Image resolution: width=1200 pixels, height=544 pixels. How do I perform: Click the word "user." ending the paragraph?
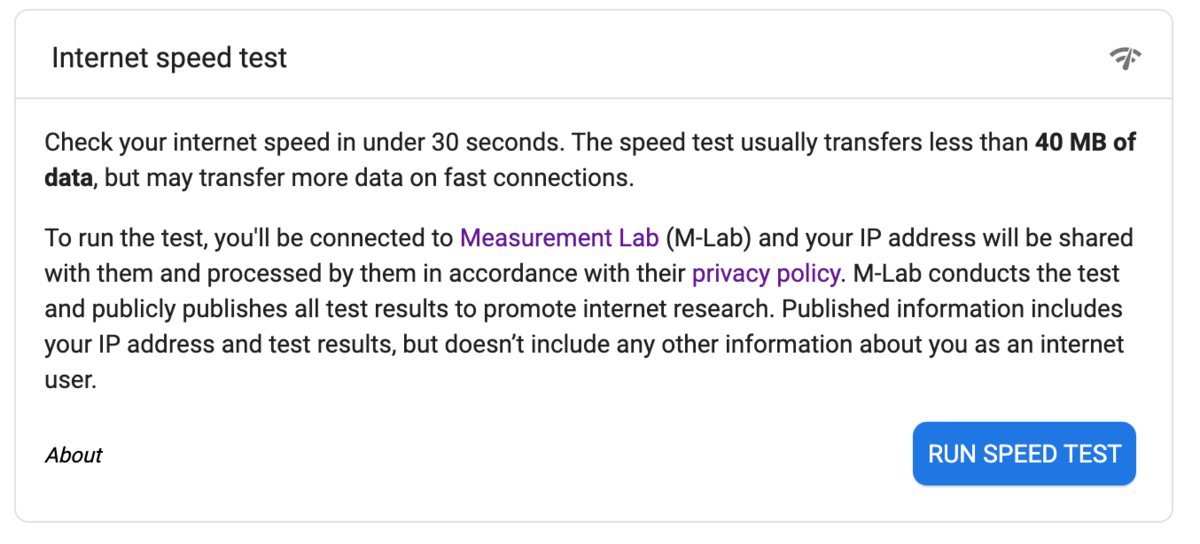click(x=70, y=381)
